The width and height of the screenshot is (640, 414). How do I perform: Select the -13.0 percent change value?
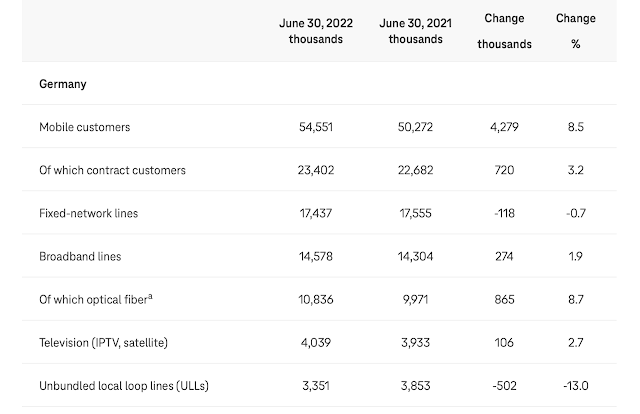(x=575, y=386)
